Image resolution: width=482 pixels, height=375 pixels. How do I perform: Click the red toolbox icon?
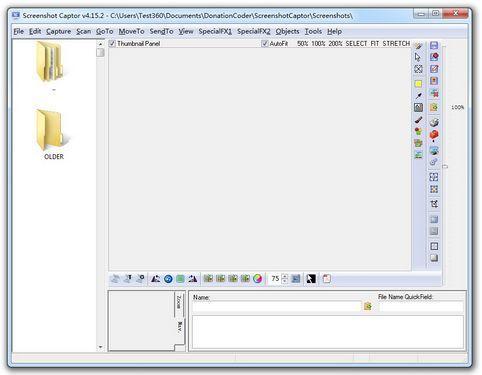click(434, 135)
